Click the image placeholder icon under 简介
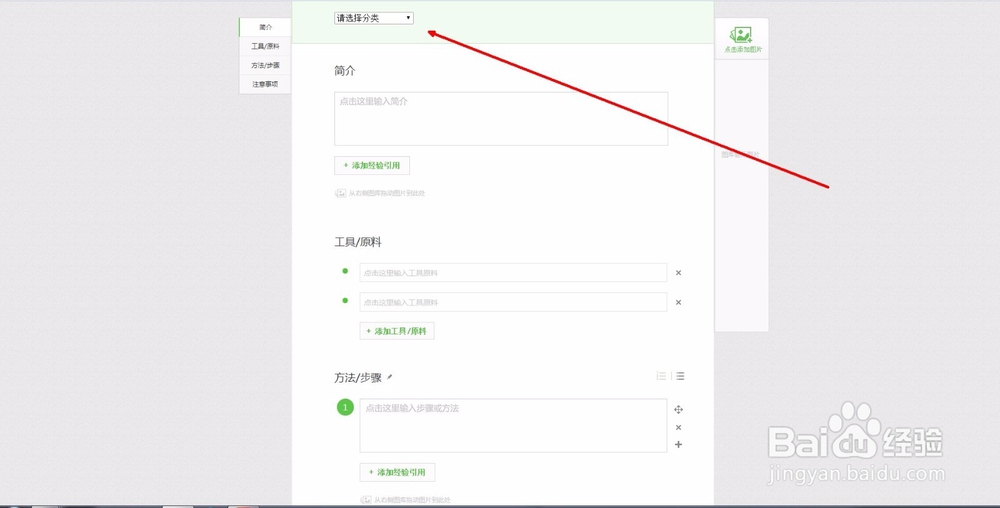This screenshot has width=1000, height=508. coord(341,192)
